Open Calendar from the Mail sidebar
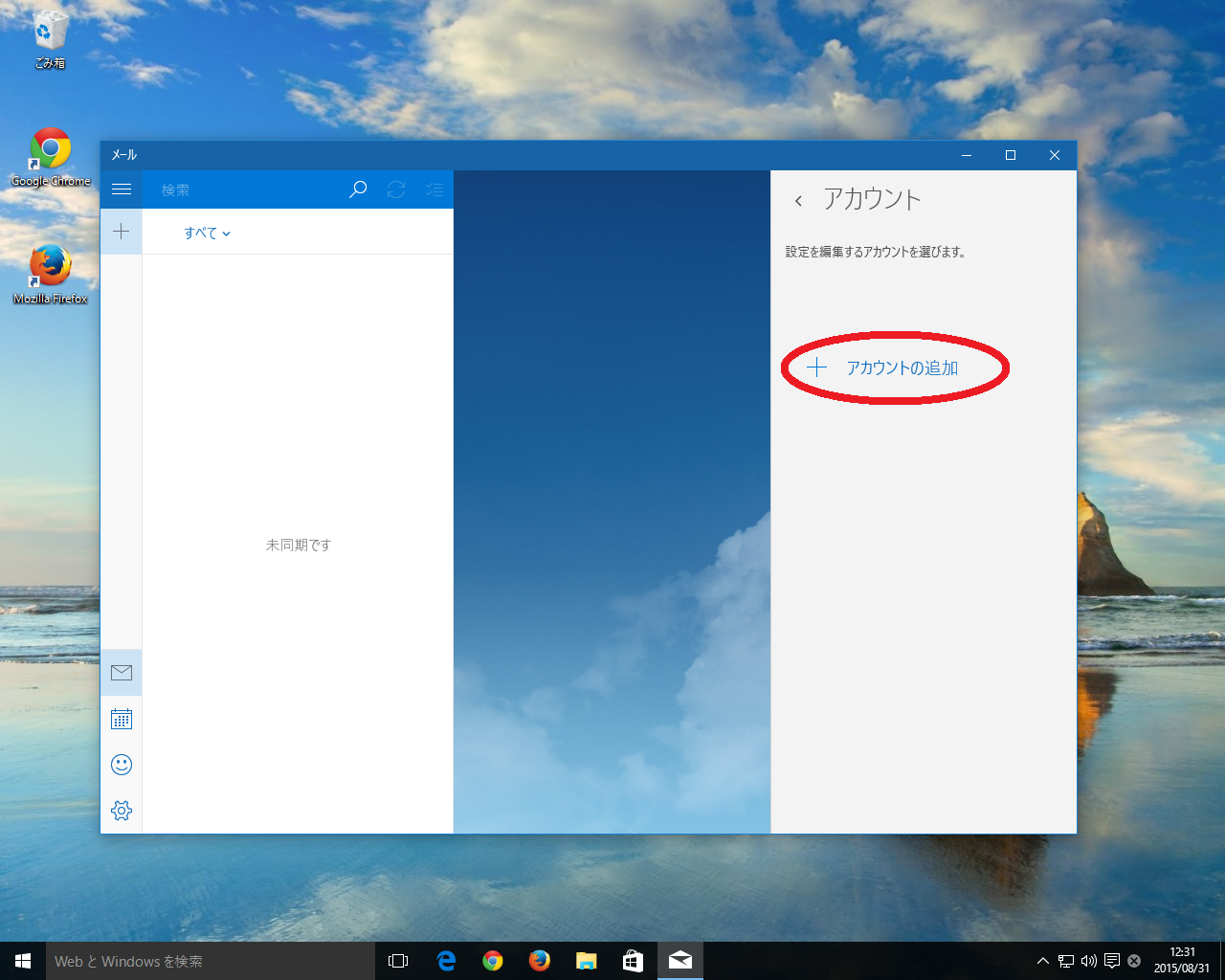Viewport: 1225px width, 980px height. point(122,719)
